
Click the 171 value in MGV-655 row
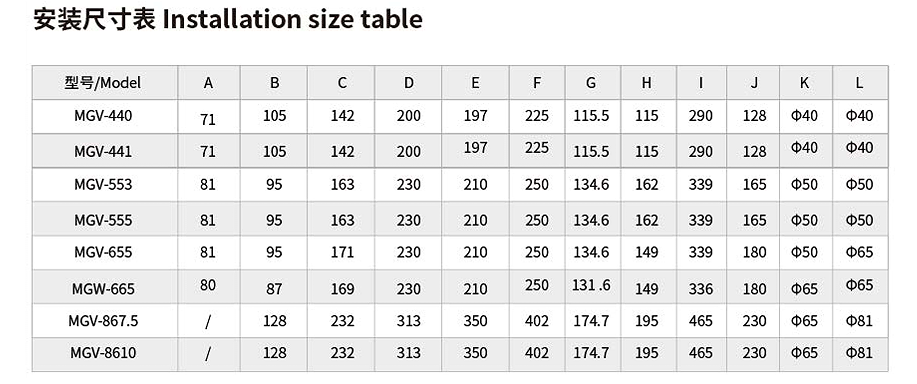click(x=342, y=252)
